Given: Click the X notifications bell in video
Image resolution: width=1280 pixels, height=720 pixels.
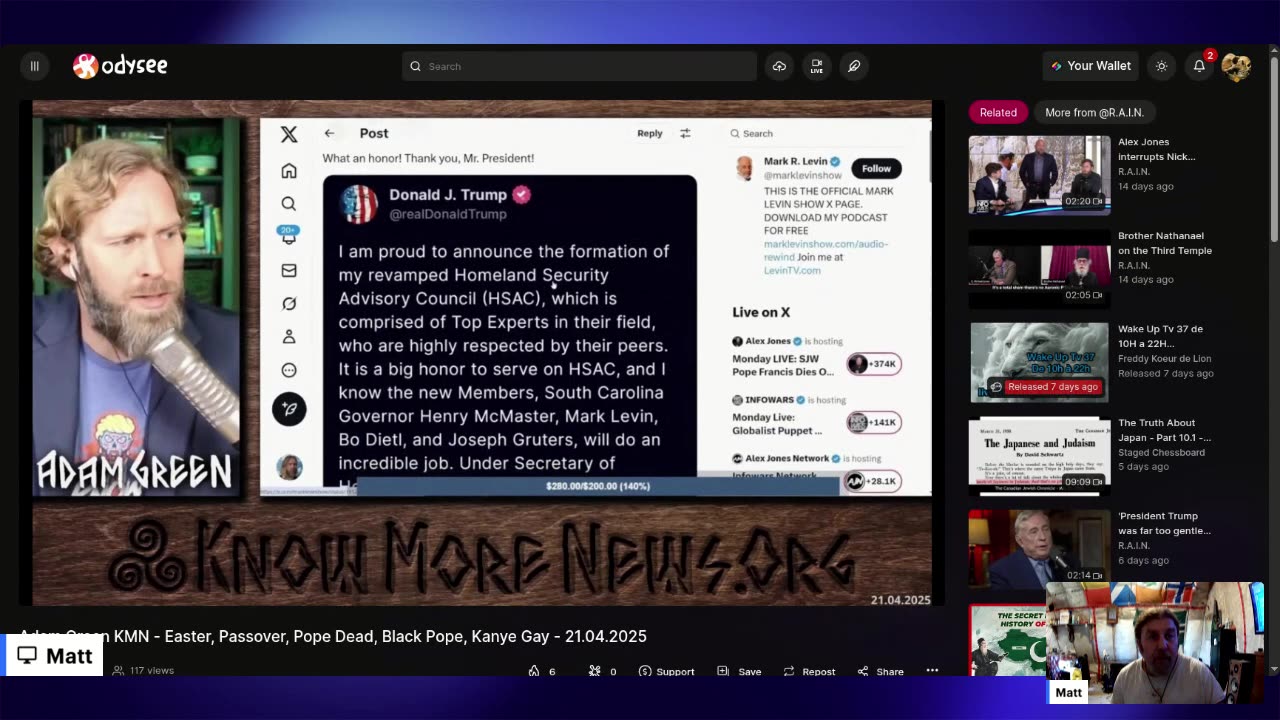Looking at the screenshot, I should [289, 236].
